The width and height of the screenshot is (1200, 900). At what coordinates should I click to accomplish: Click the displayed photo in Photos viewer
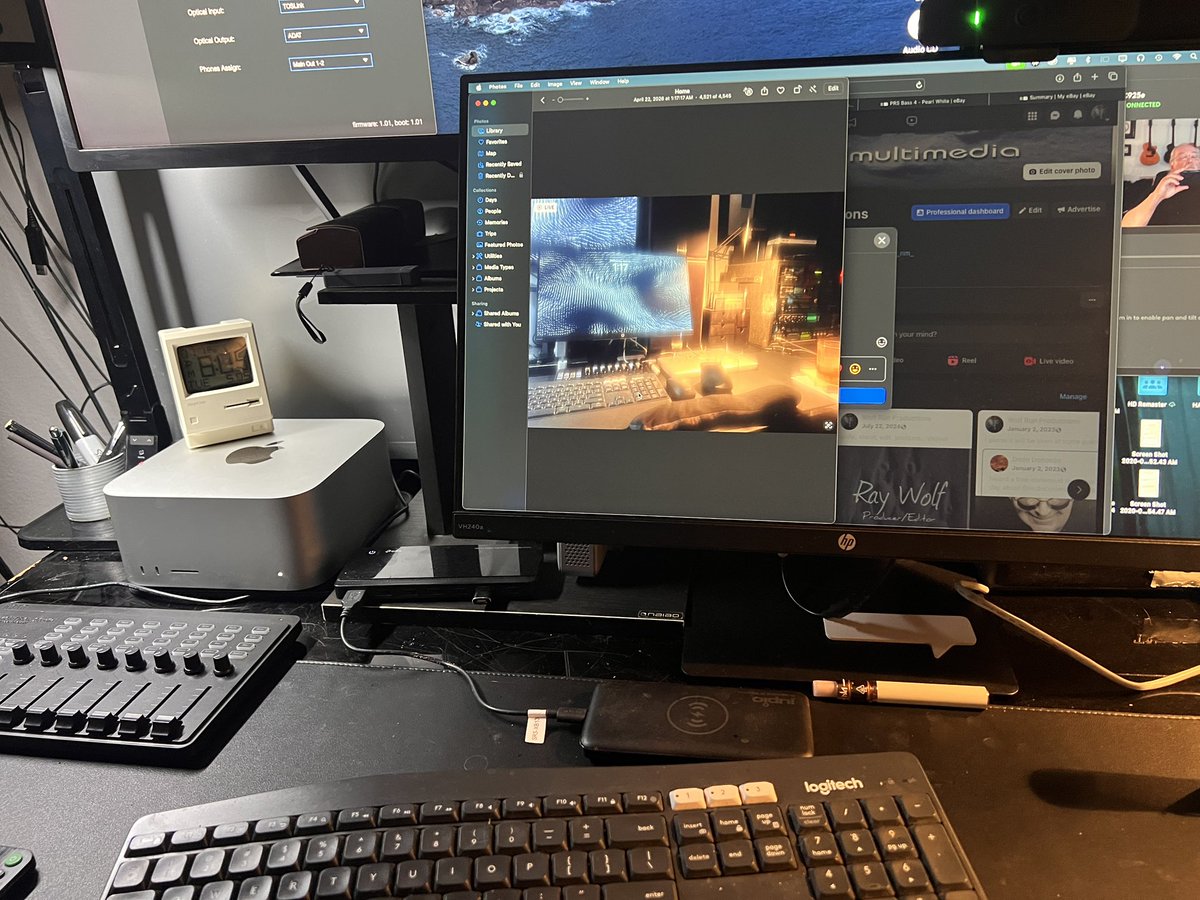tap(686, 314)
